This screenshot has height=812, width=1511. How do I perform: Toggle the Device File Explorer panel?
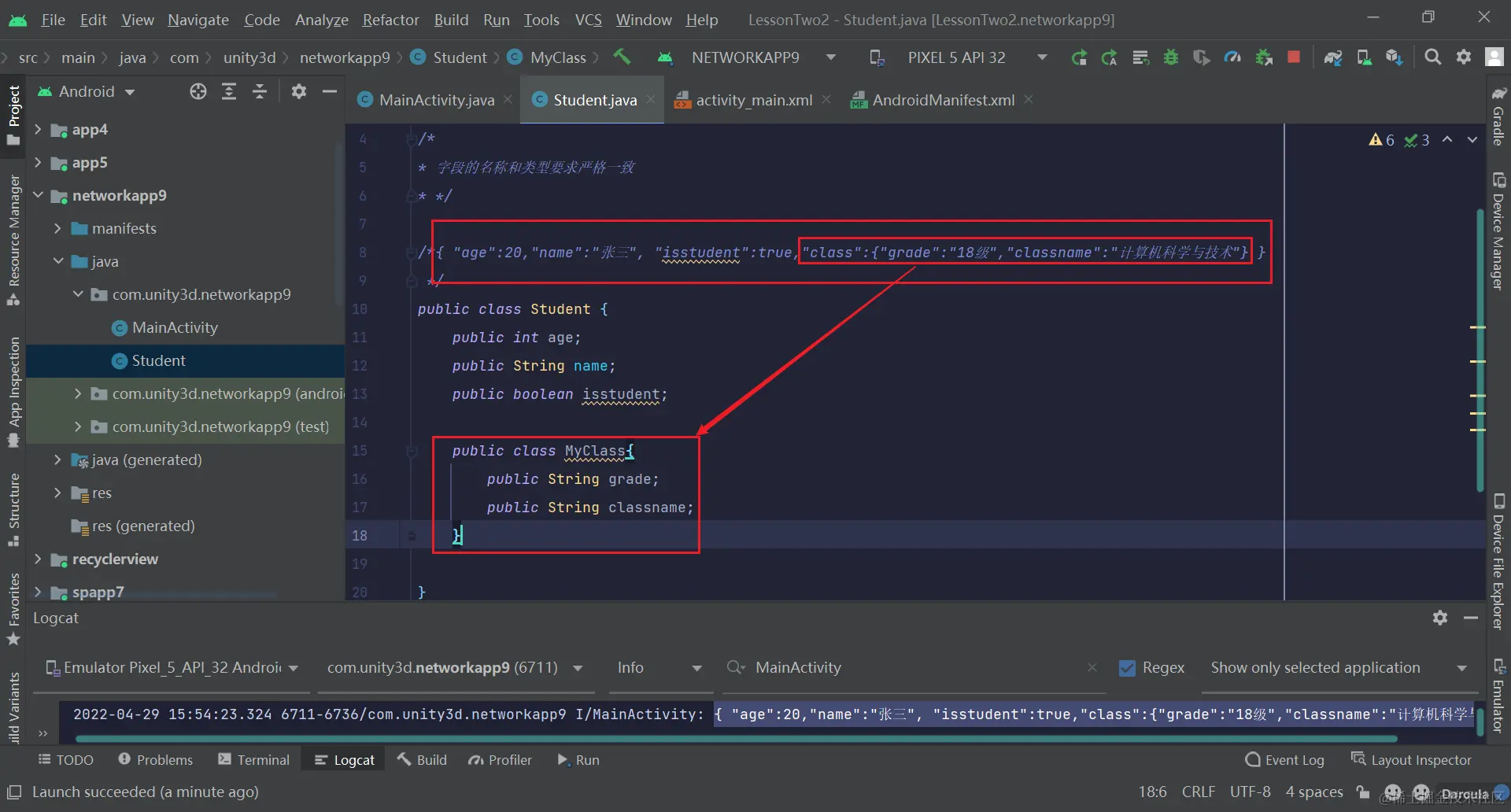pyautogui.click(x=1499, y=562)
